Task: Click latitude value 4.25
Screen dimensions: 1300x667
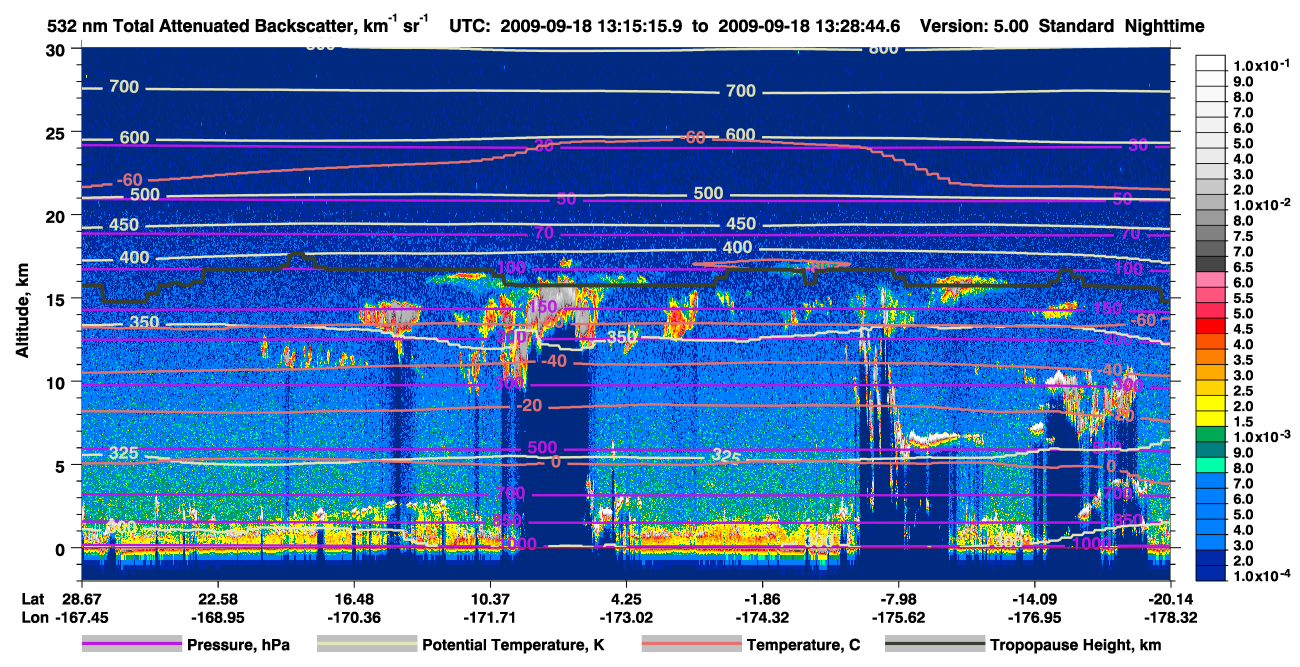Action: [x=626, y=598]
